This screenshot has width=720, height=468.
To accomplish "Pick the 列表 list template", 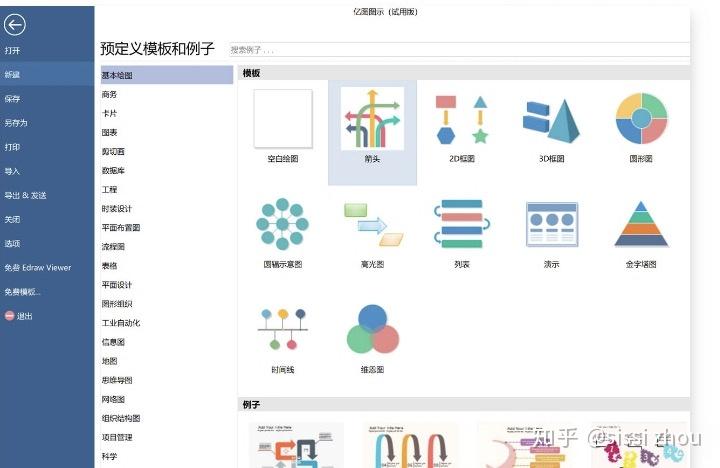I will pos(462,224).
